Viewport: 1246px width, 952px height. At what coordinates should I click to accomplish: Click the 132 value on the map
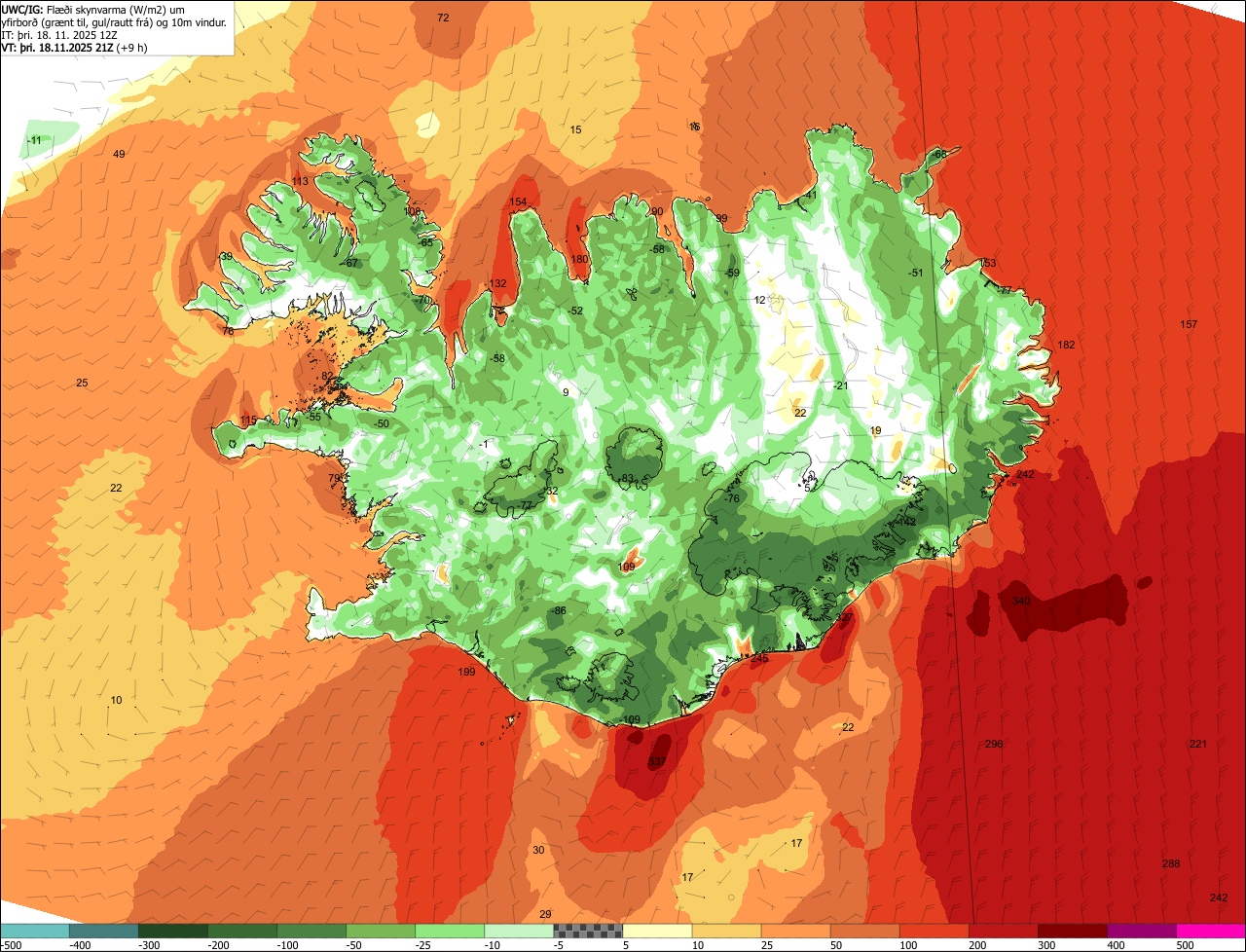[497, 284]
